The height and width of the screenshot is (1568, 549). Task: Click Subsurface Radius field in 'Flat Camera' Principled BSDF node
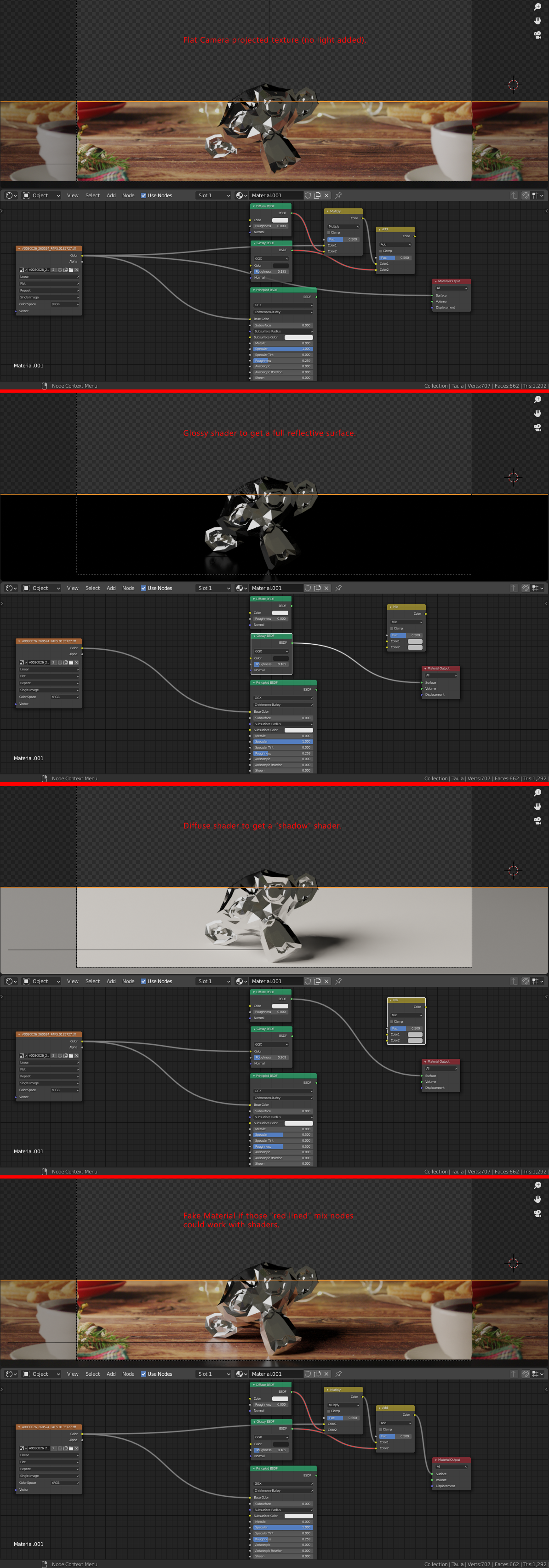(x=283, y=331)
